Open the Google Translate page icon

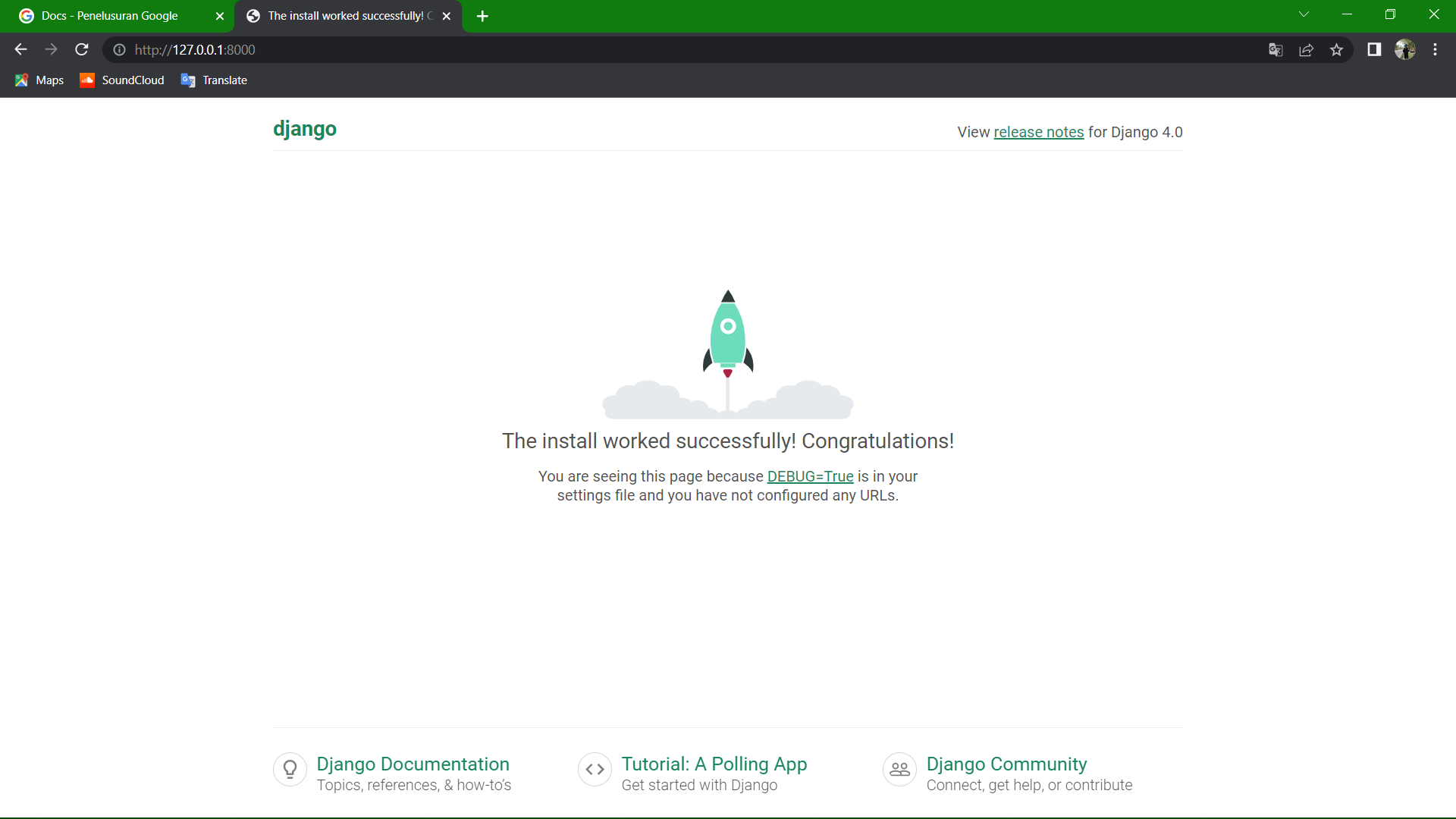pos(1276,50)
